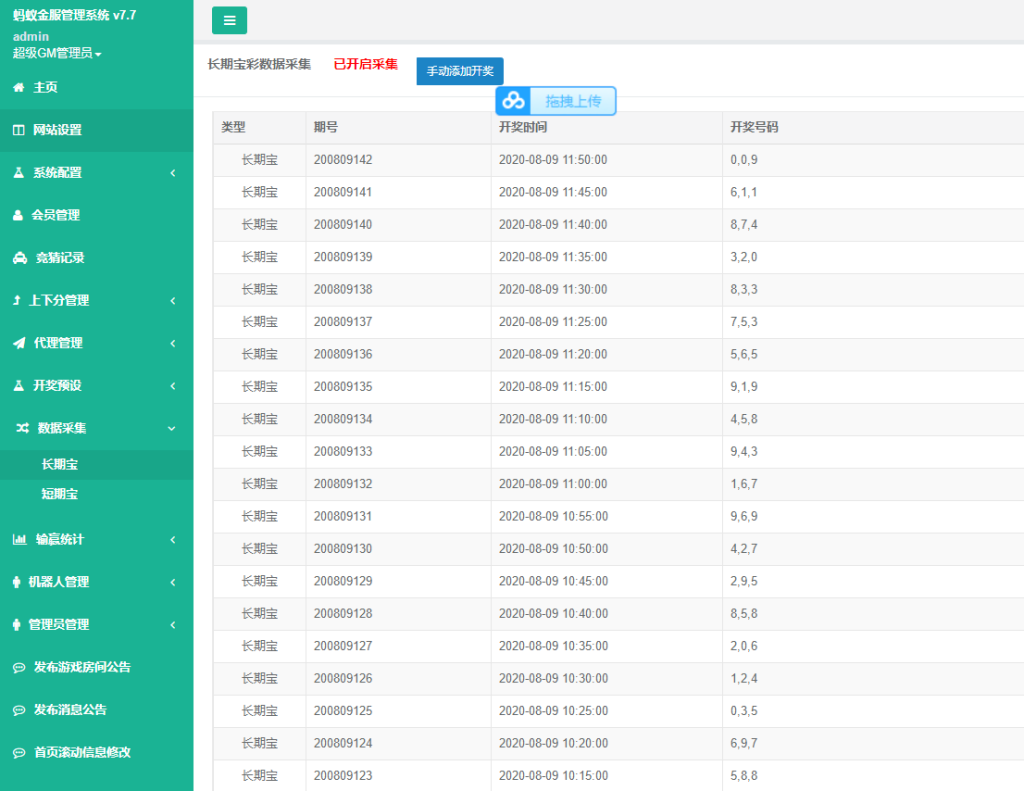1024x791 pixels.
Task: Click the hamburger menu toggle button
Action: click(x=229, y=20)
